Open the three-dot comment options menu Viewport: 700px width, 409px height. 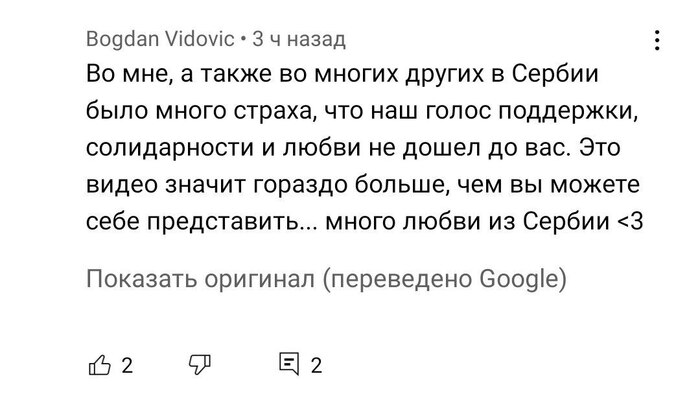[657, 40]
